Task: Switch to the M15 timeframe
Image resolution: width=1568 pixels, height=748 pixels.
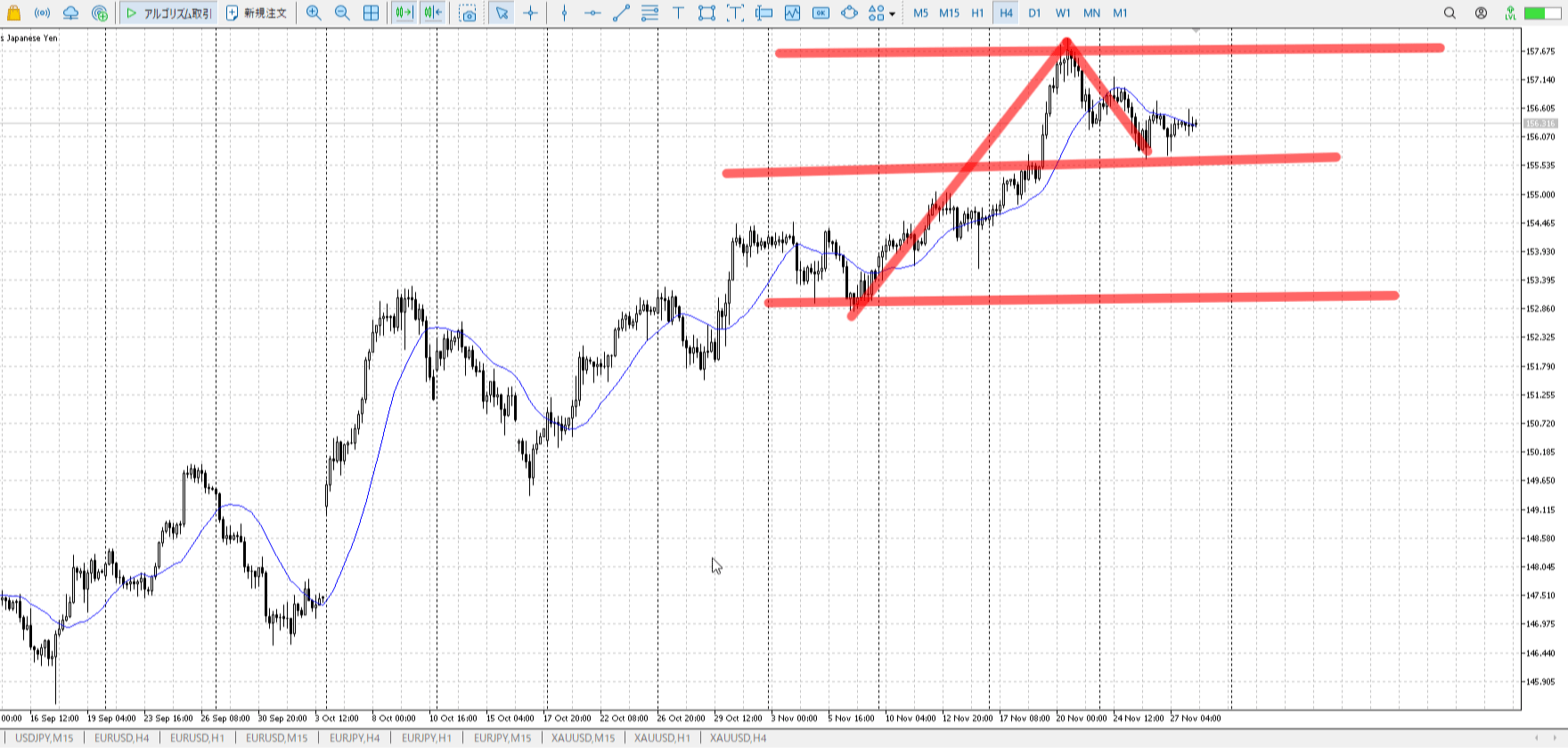Action: pyautogui.click(x=950, y=12)
